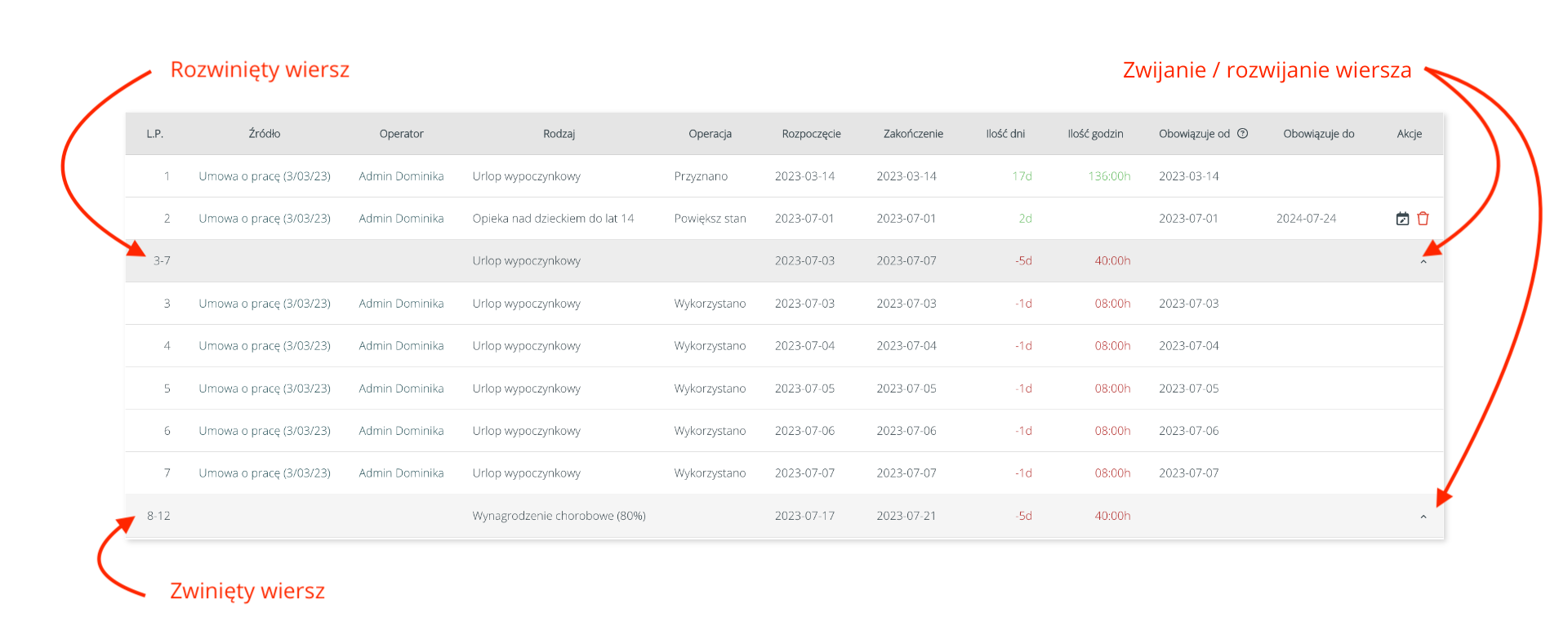1568x630 pixels.
Task: Delete the Opieka nad dzieckiem entry via trash icon
Action: point(1423,219)
